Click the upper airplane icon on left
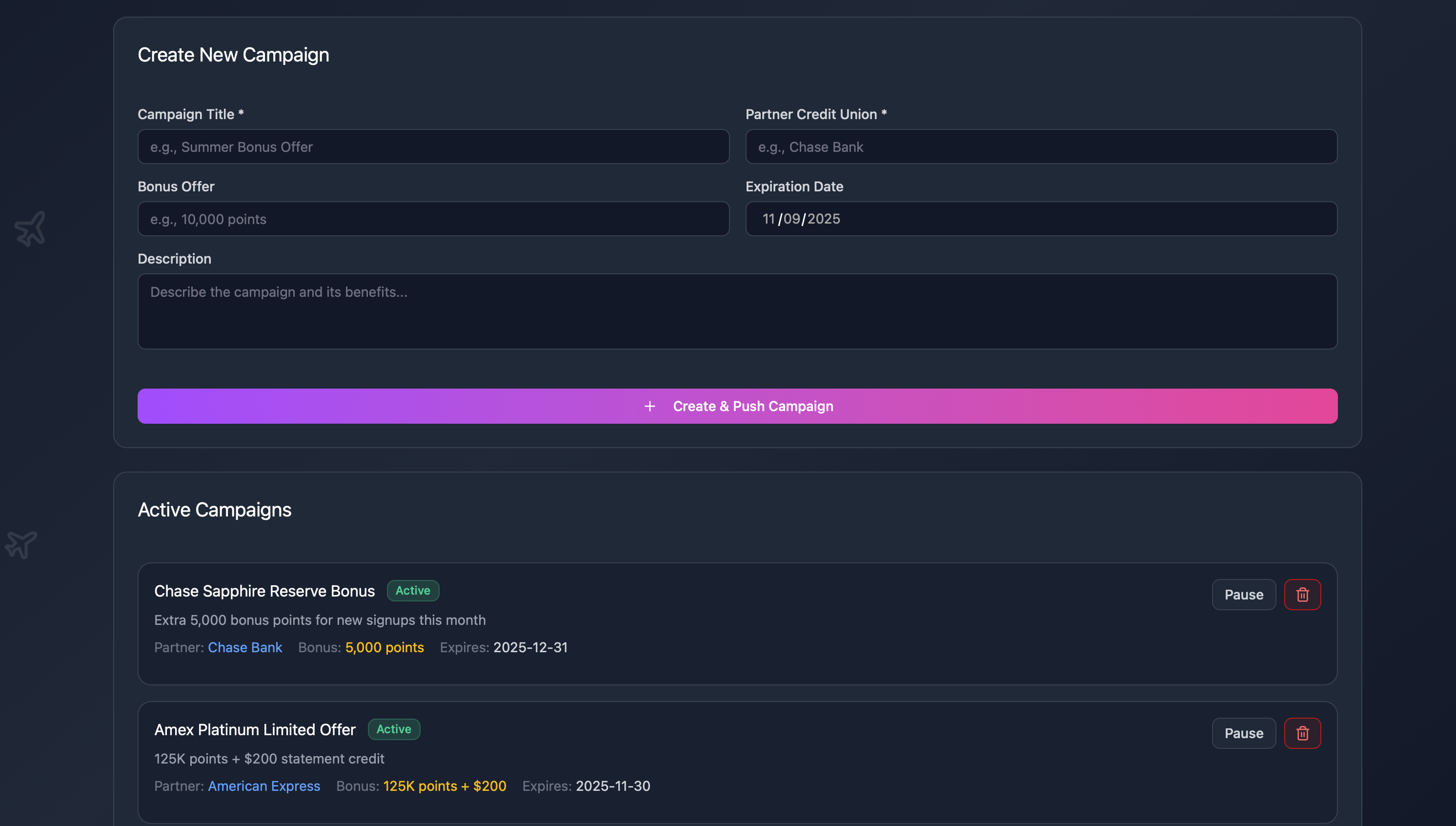 (30, 228)
